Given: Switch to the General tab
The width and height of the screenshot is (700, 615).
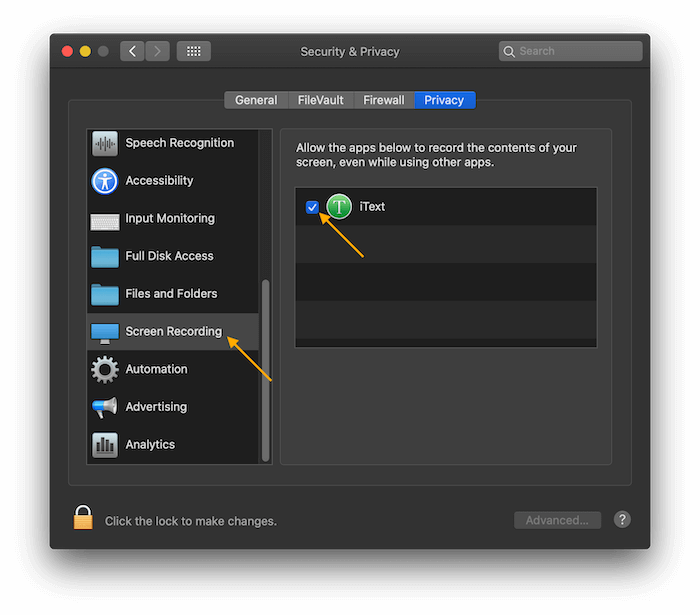Looking at the screenshot, I should [x=256, y=100].
